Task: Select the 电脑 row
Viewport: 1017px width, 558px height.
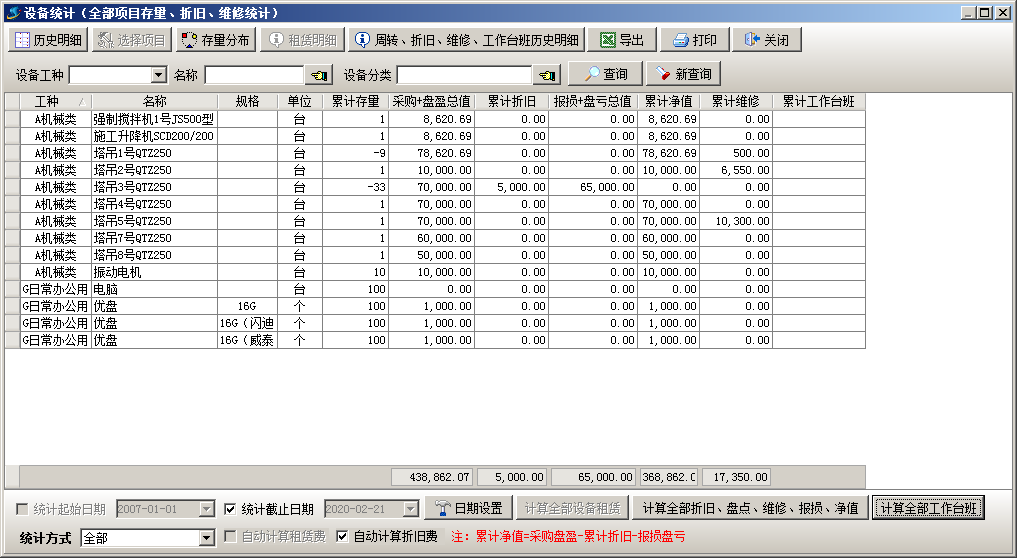Action: (x=435, y=289)
